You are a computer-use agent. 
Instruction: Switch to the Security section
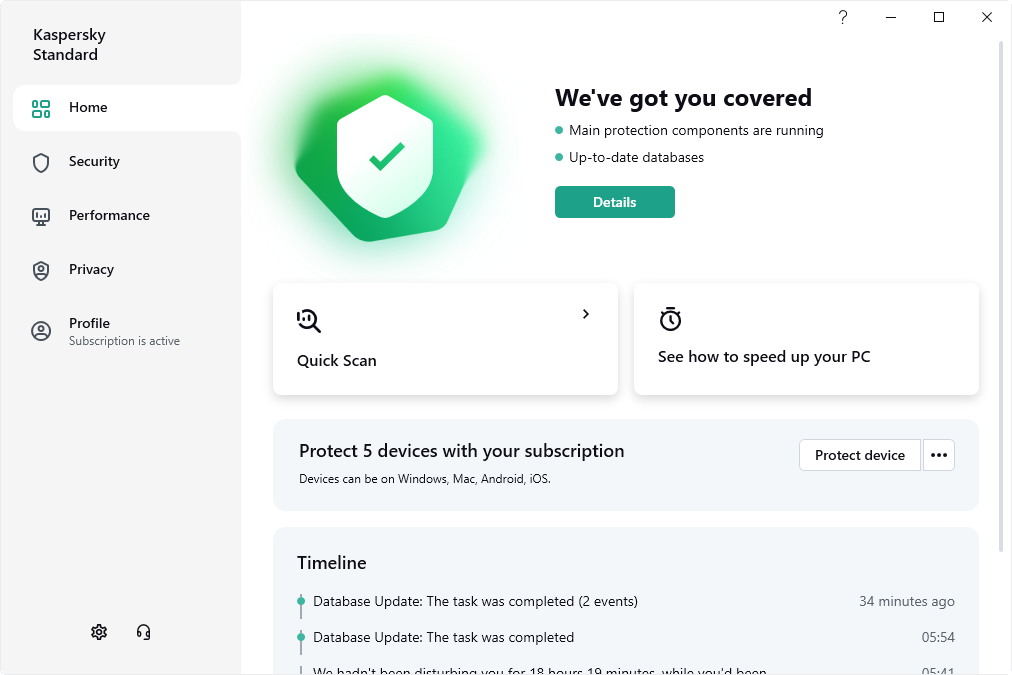[94, 162]
